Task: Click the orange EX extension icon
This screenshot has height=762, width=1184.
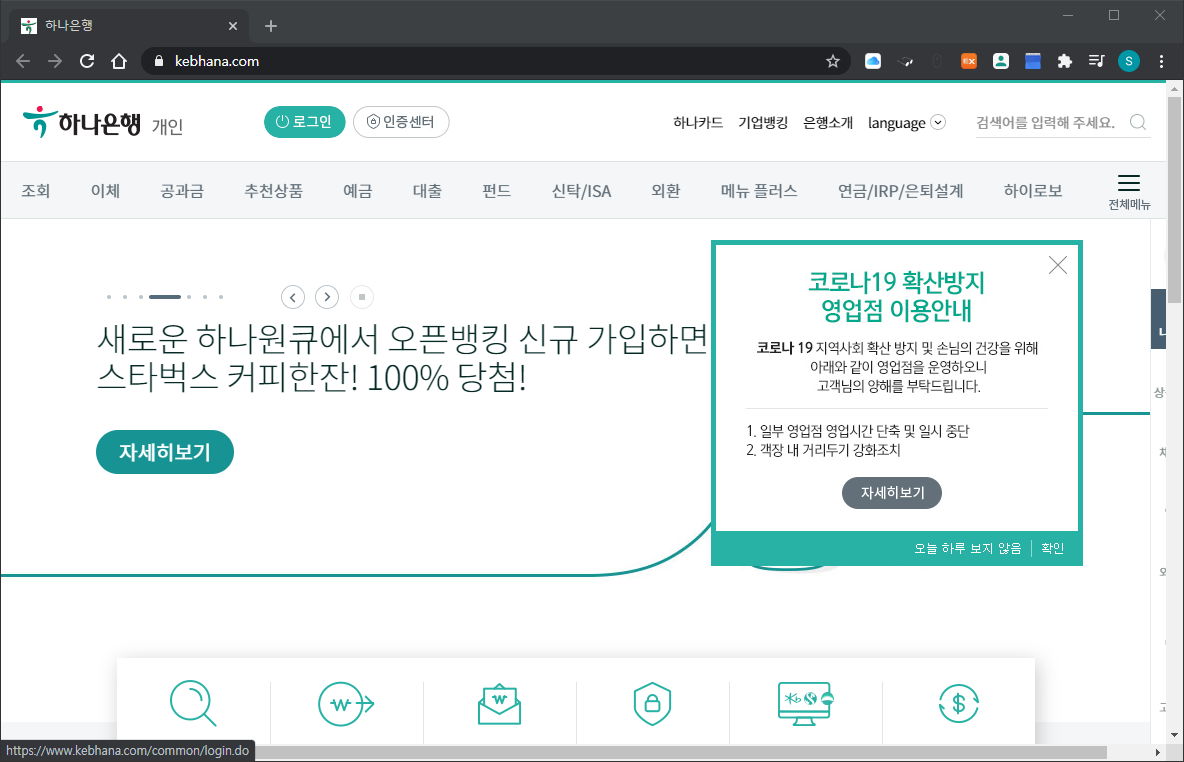Action: point(969,61)
